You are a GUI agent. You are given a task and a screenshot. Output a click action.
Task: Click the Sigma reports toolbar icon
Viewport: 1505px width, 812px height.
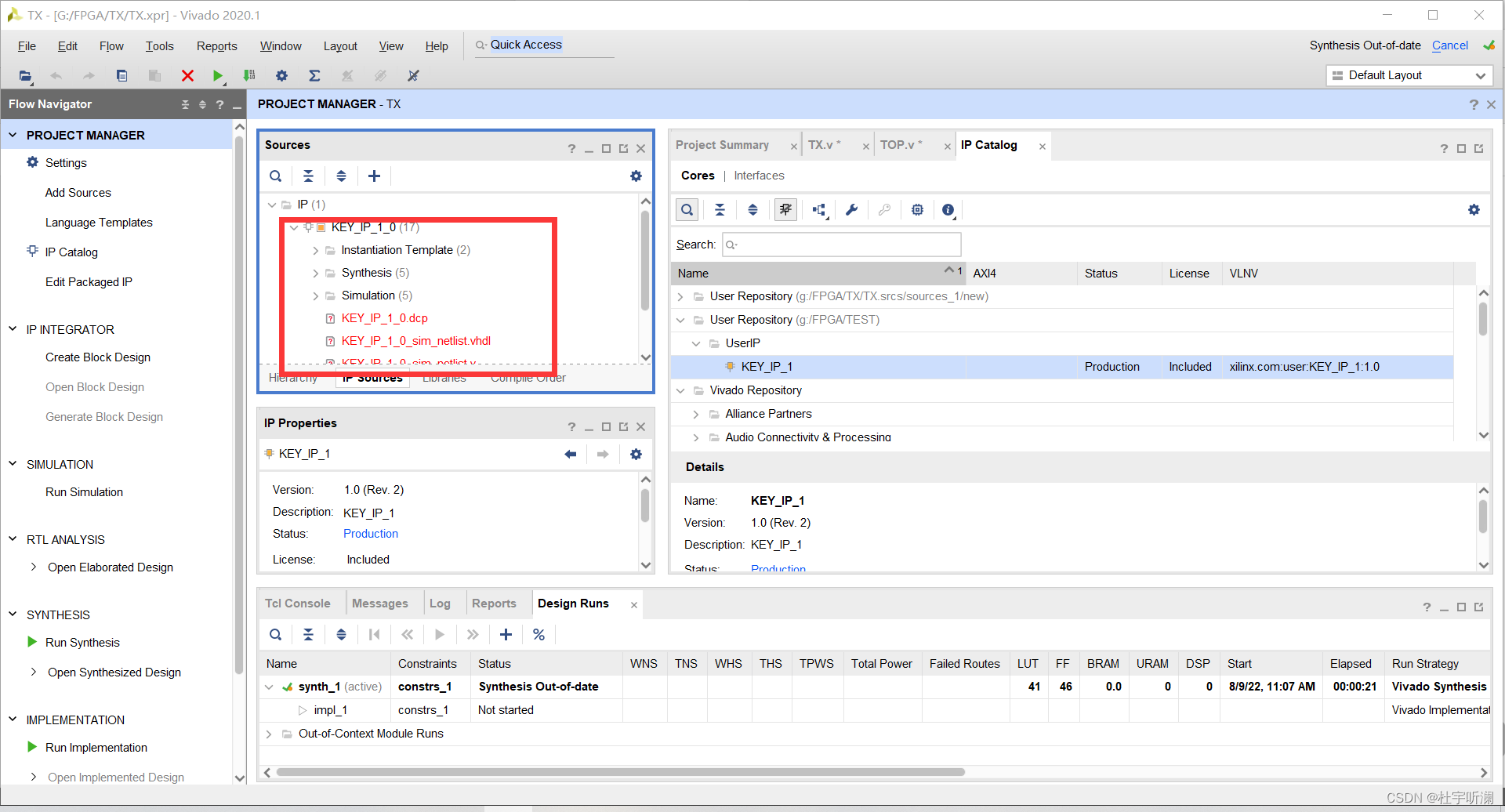314,76
